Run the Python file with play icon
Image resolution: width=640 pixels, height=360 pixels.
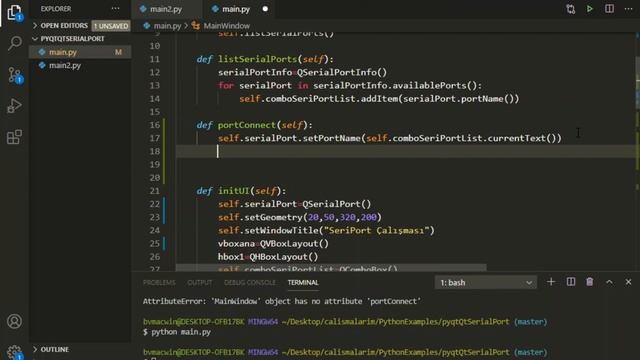pos(590,9)
